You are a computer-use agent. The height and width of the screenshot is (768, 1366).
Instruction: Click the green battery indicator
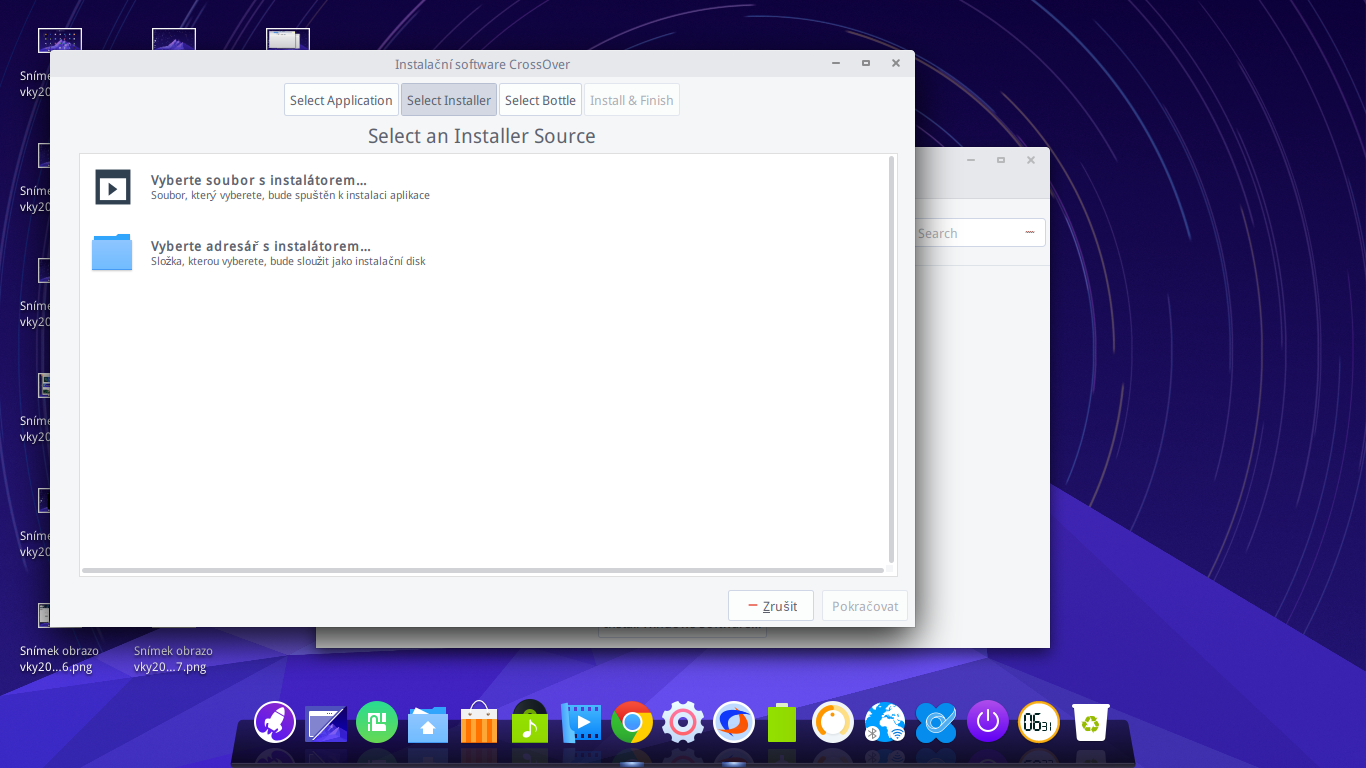tap(782, 722)
